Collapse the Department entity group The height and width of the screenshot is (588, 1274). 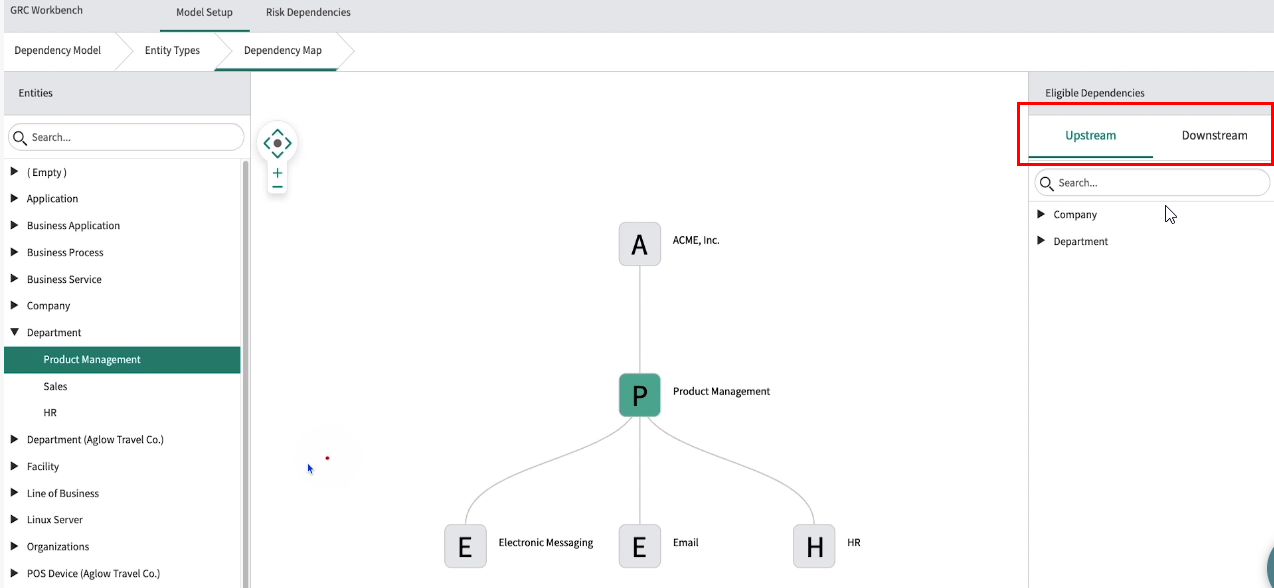(x=15, y=333)
